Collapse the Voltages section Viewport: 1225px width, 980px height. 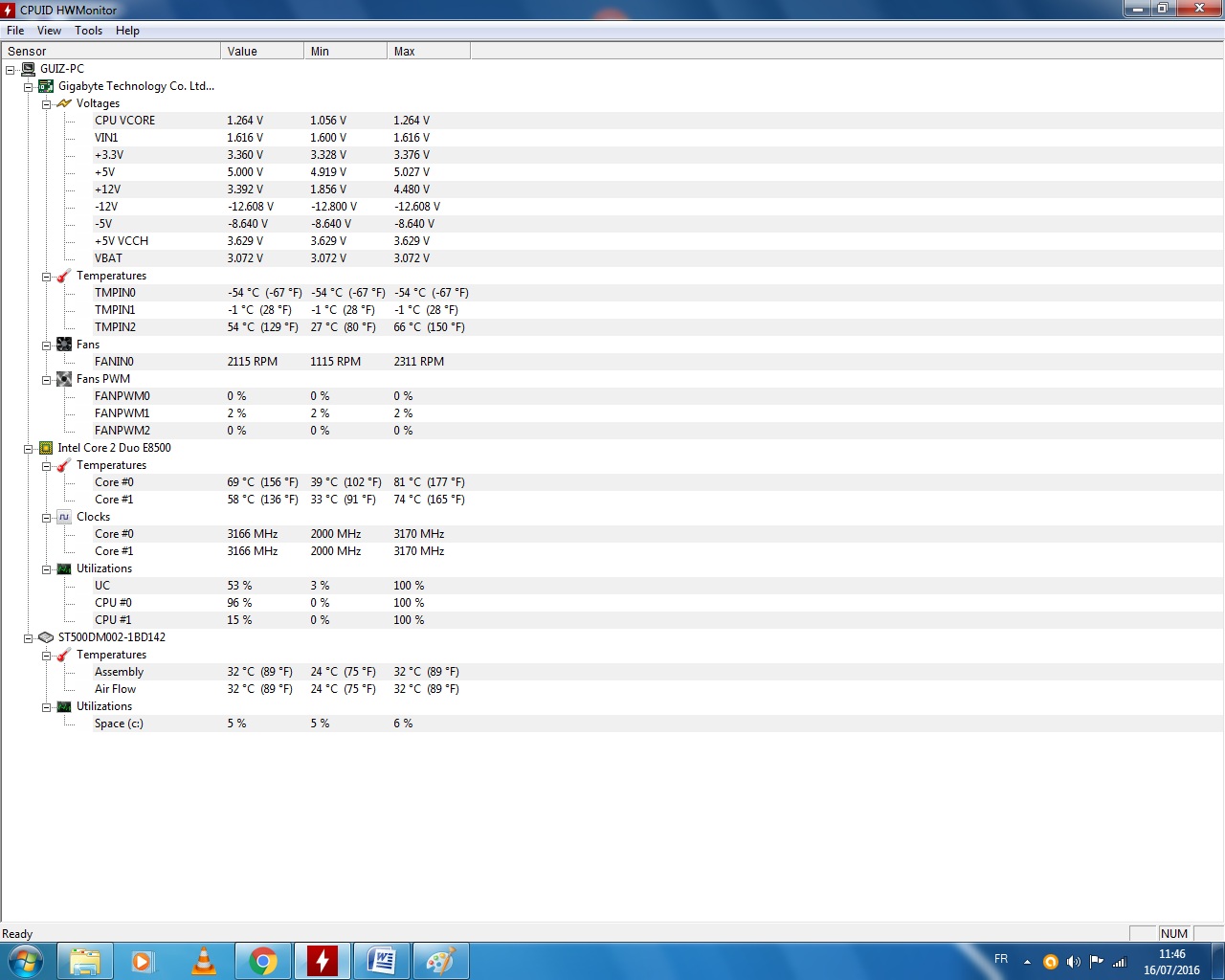point(46,103)
